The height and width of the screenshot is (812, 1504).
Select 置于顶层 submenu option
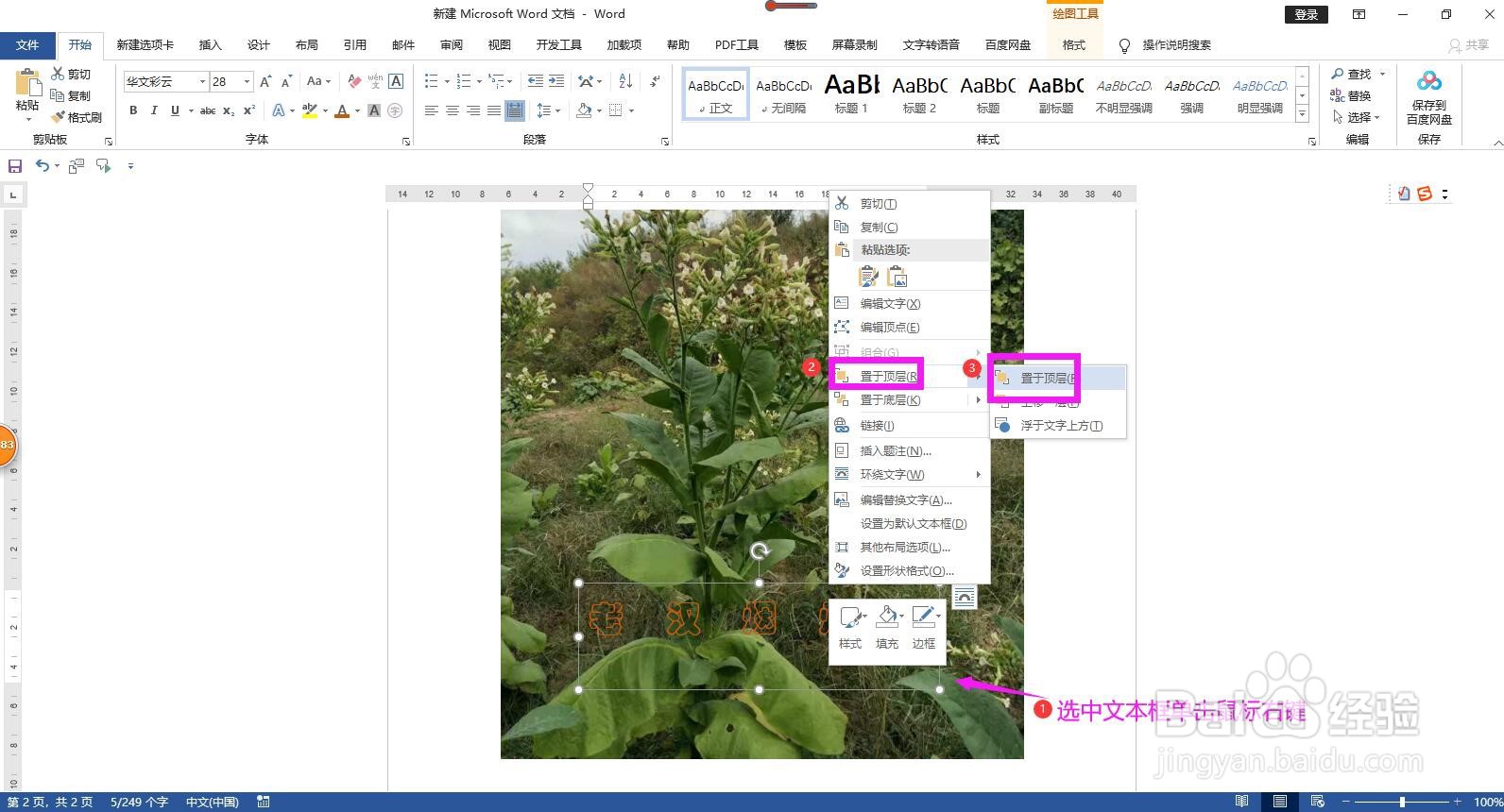click(1058, 378)
